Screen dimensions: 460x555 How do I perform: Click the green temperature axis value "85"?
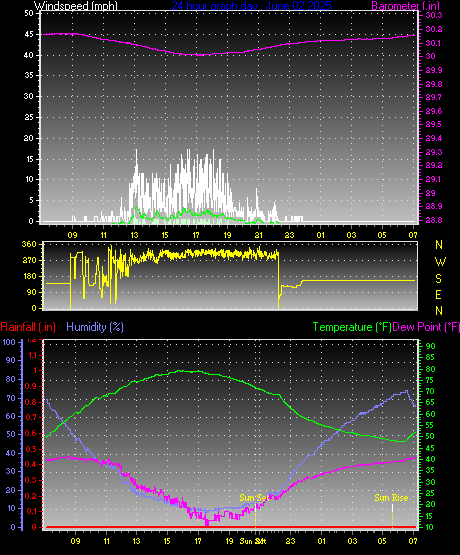click(x=430, y=357)
